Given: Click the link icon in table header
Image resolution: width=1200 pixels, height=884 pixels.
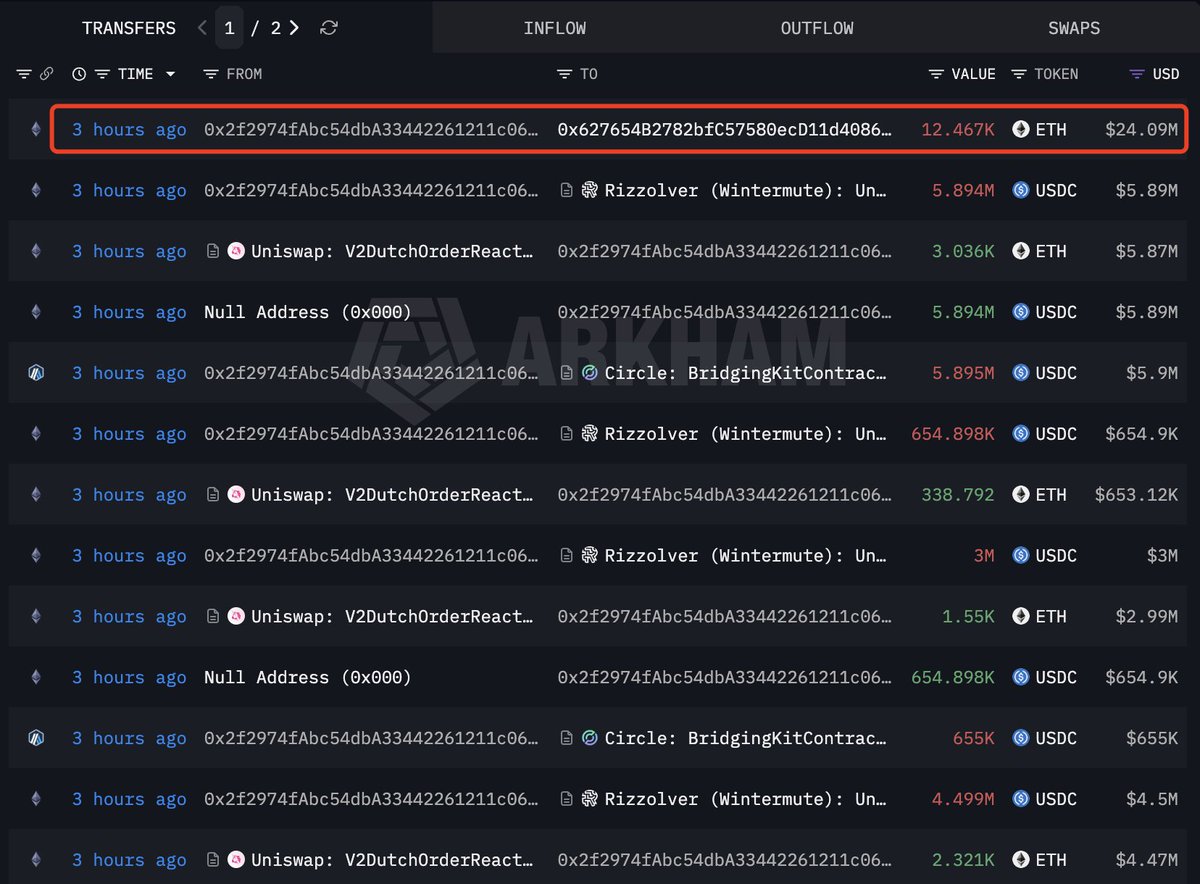Looking at the screenshot, I should click(x=46, y=74).
